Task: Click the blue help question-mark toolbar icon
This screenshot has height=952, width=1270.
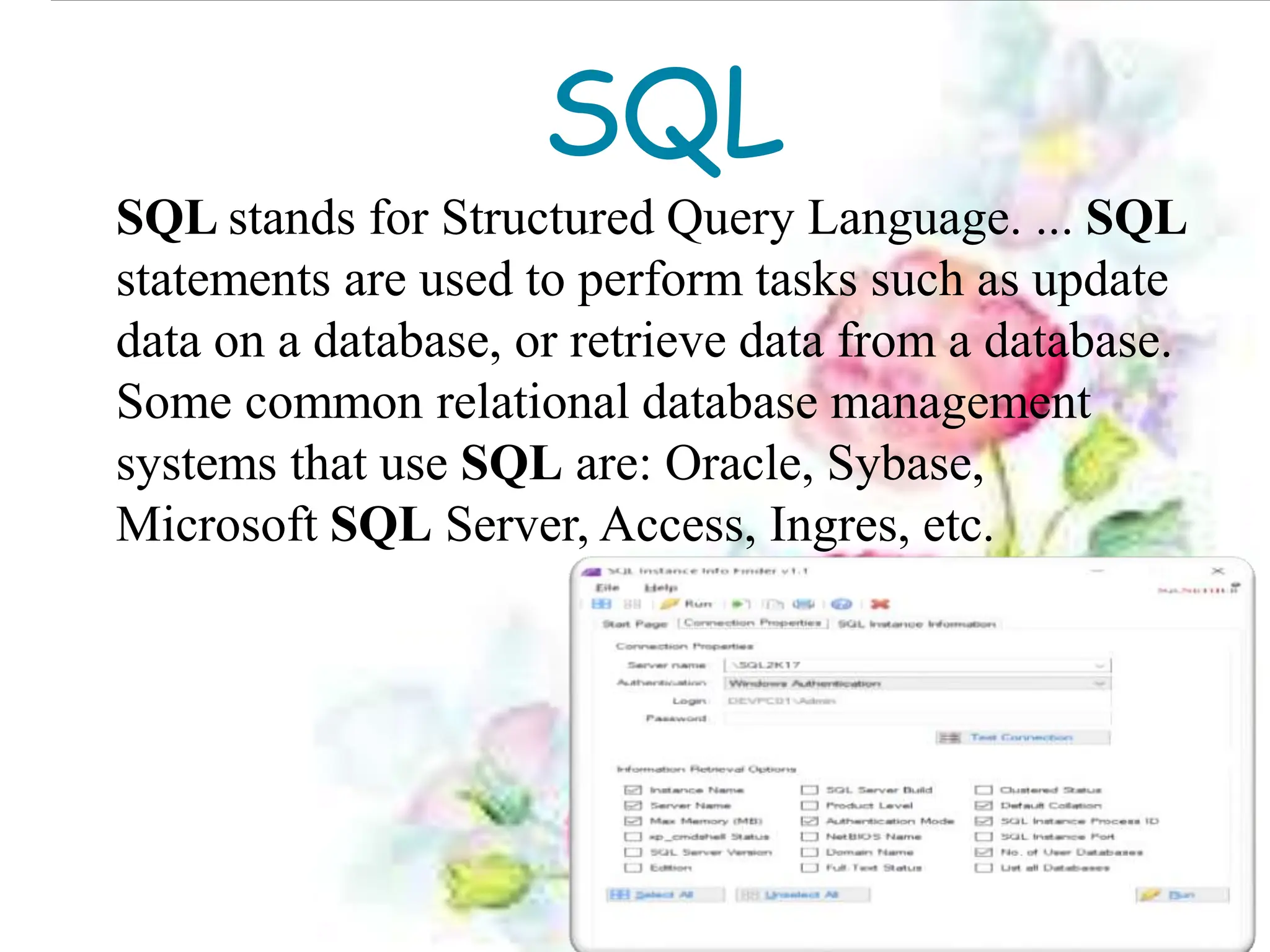Action: click(x=841, y=604)
